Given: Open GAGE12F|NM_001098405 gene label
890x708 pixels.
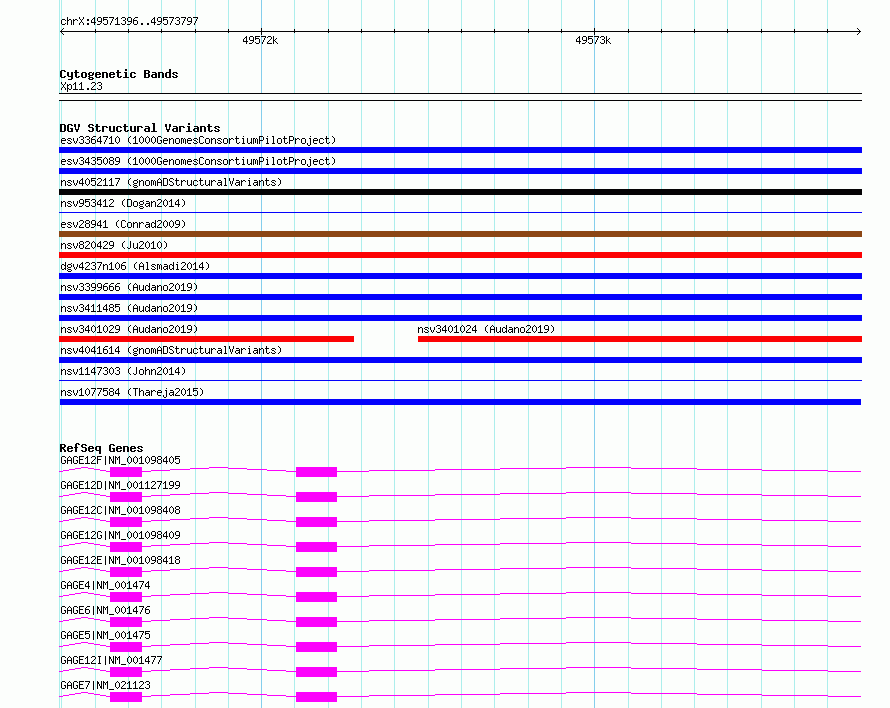Looking at the screenshot, I should click(120, 460).
